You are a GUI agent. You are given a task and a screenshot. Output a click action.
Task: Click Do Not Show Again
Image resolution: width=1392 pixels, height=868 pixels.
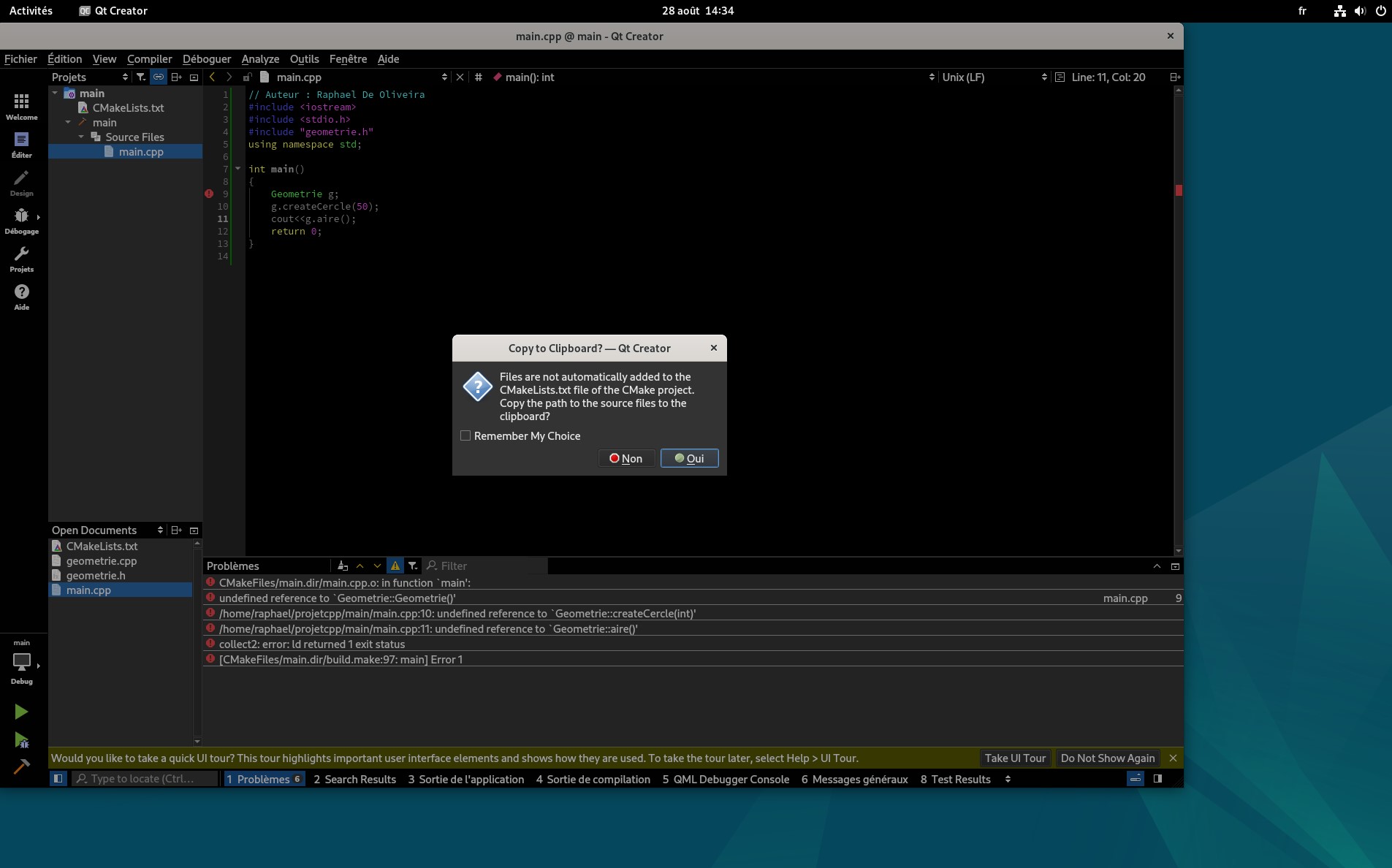pyautogui.click(x=1108, y=758)
